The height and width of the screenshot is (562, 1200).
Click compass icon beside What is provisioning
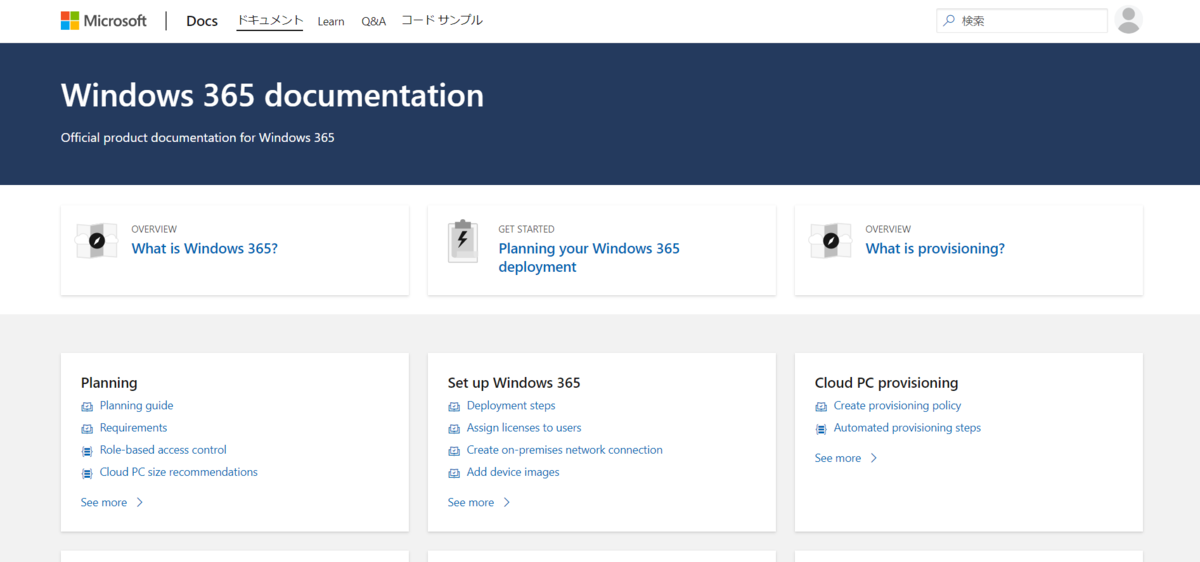coord(830,241)
